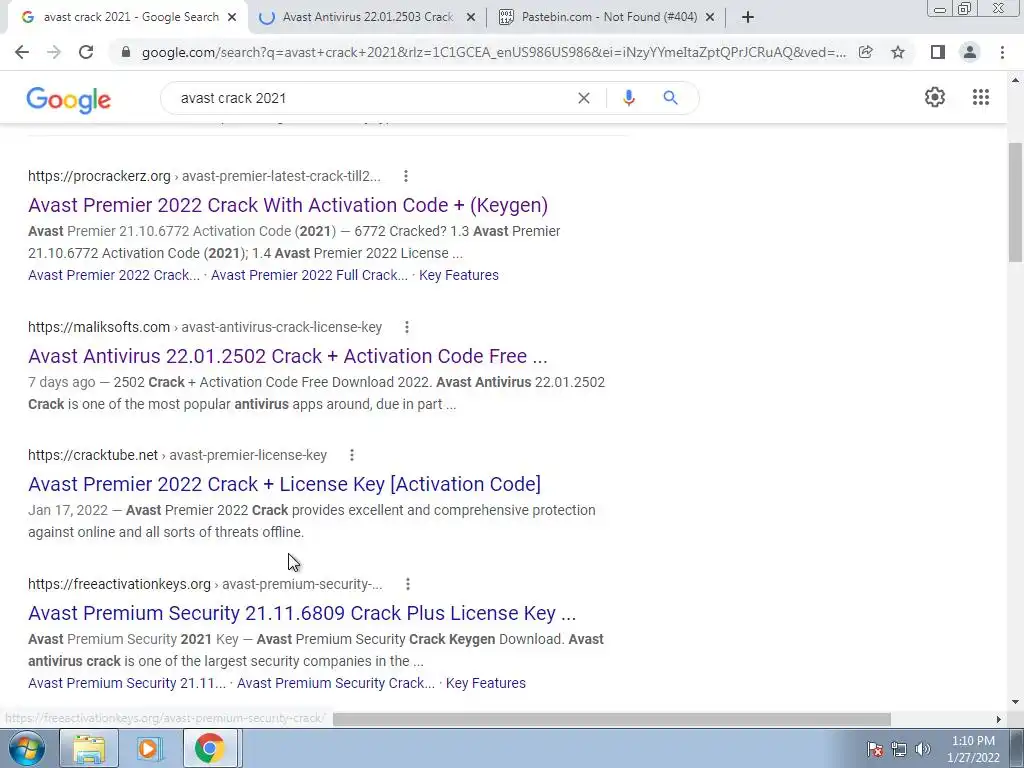Open Chrome profile avatar menu
This screenshot has width=1024, height=768.
click(970, 52)
